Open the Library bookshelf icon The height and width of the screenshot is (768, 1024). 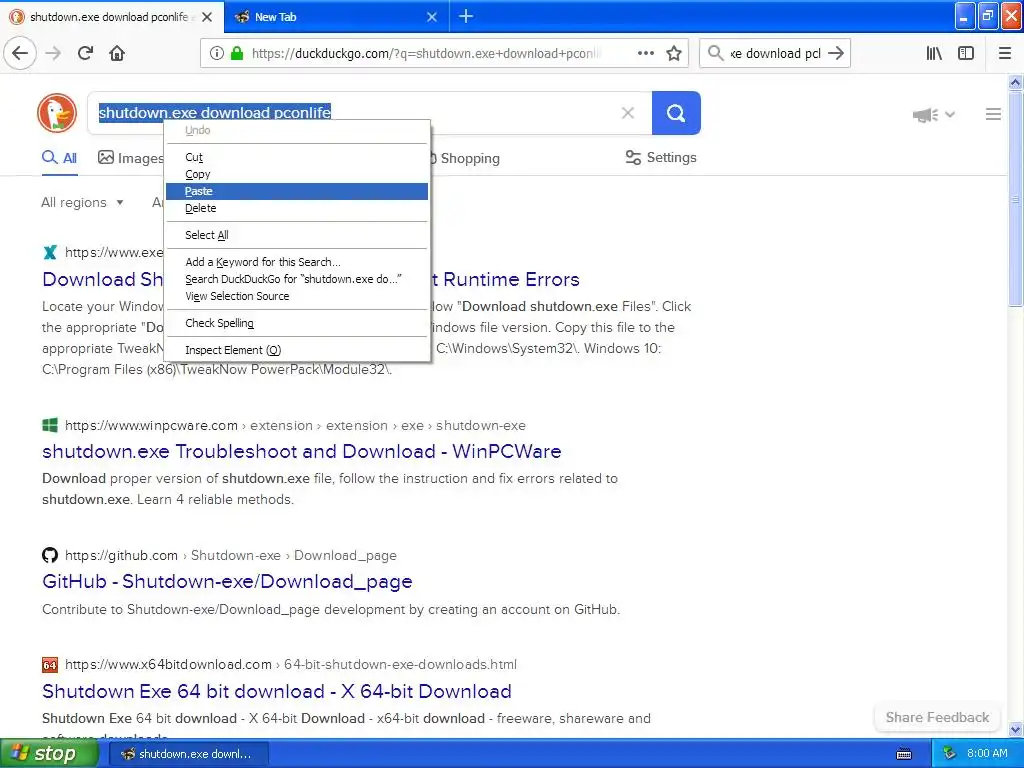coord(934,53)
